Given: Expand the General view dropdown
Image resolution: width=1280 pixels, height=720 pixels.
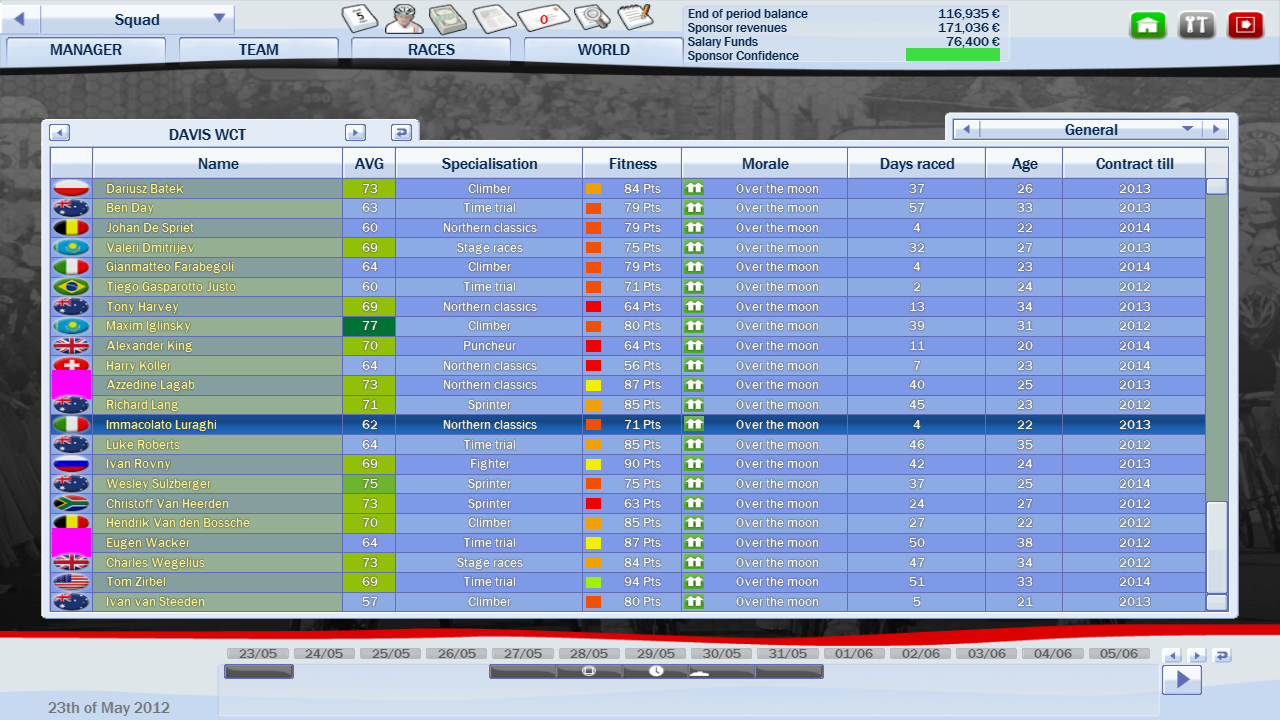Looking at the screenshot, I should [1187, 129].
